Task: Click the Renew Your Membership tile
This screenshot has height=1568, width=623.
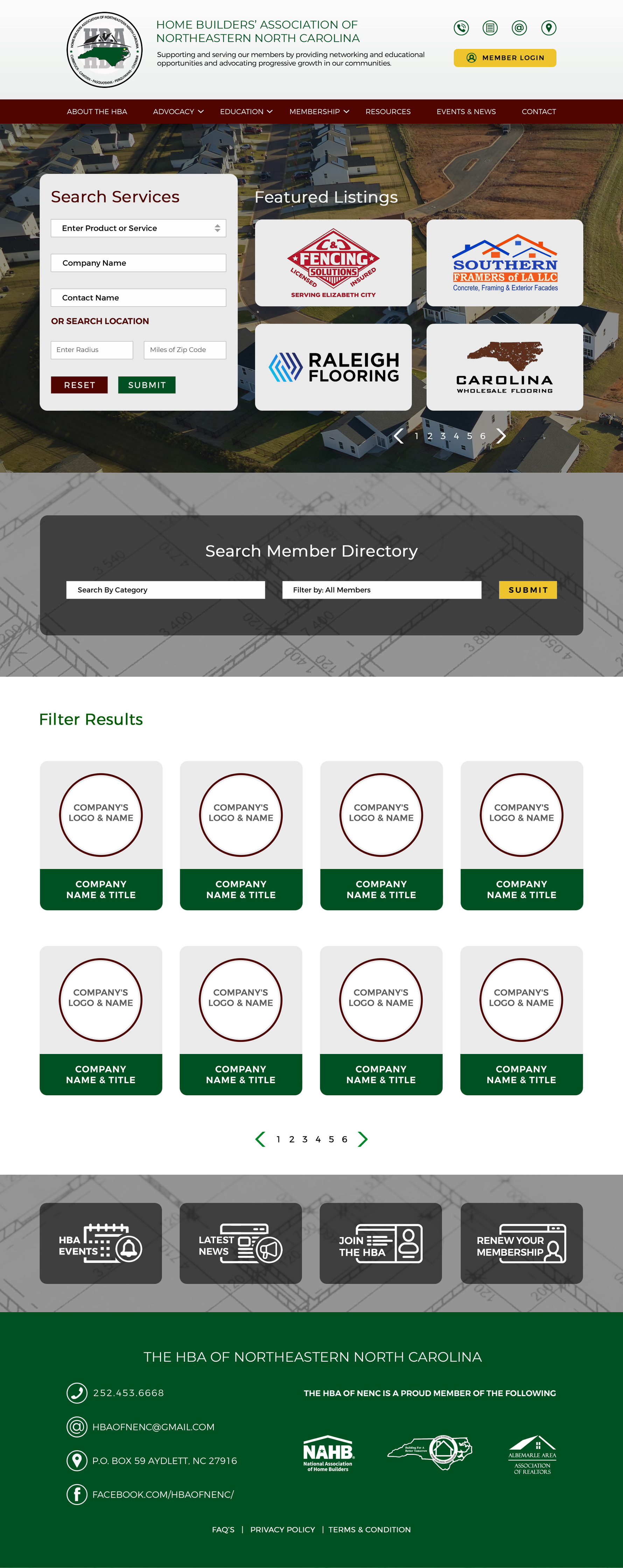Action: (x=521, y=1243)
